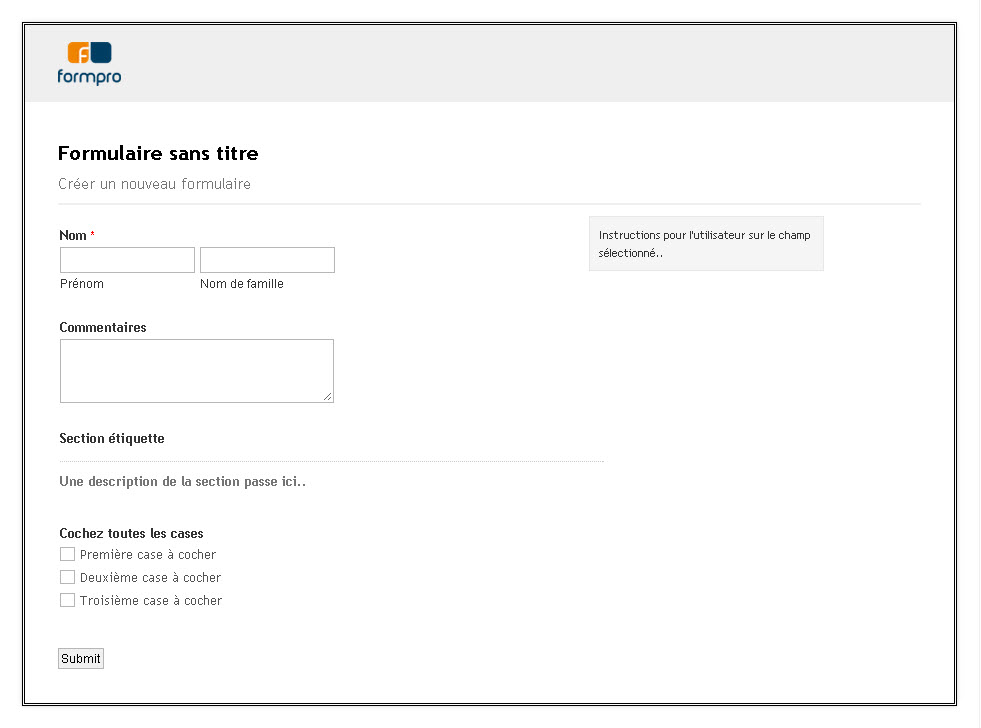Click inside the Commentaires text area

click(196, 370)
